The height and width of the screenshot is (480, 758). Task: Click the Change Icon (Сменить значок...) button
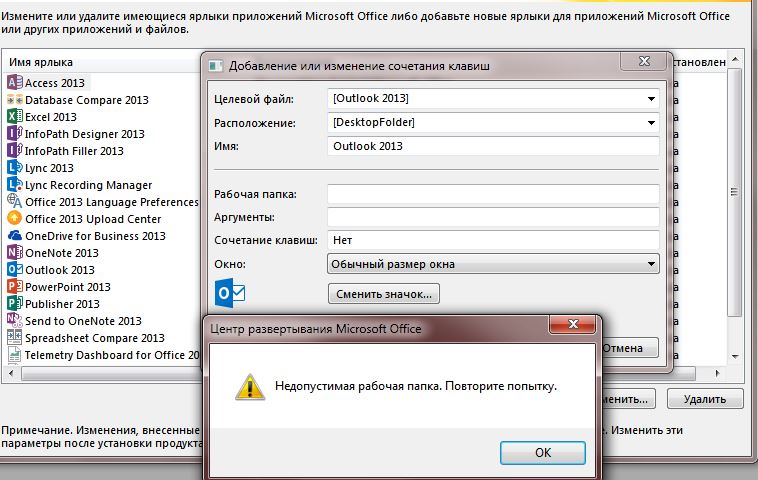pos(384,294)
